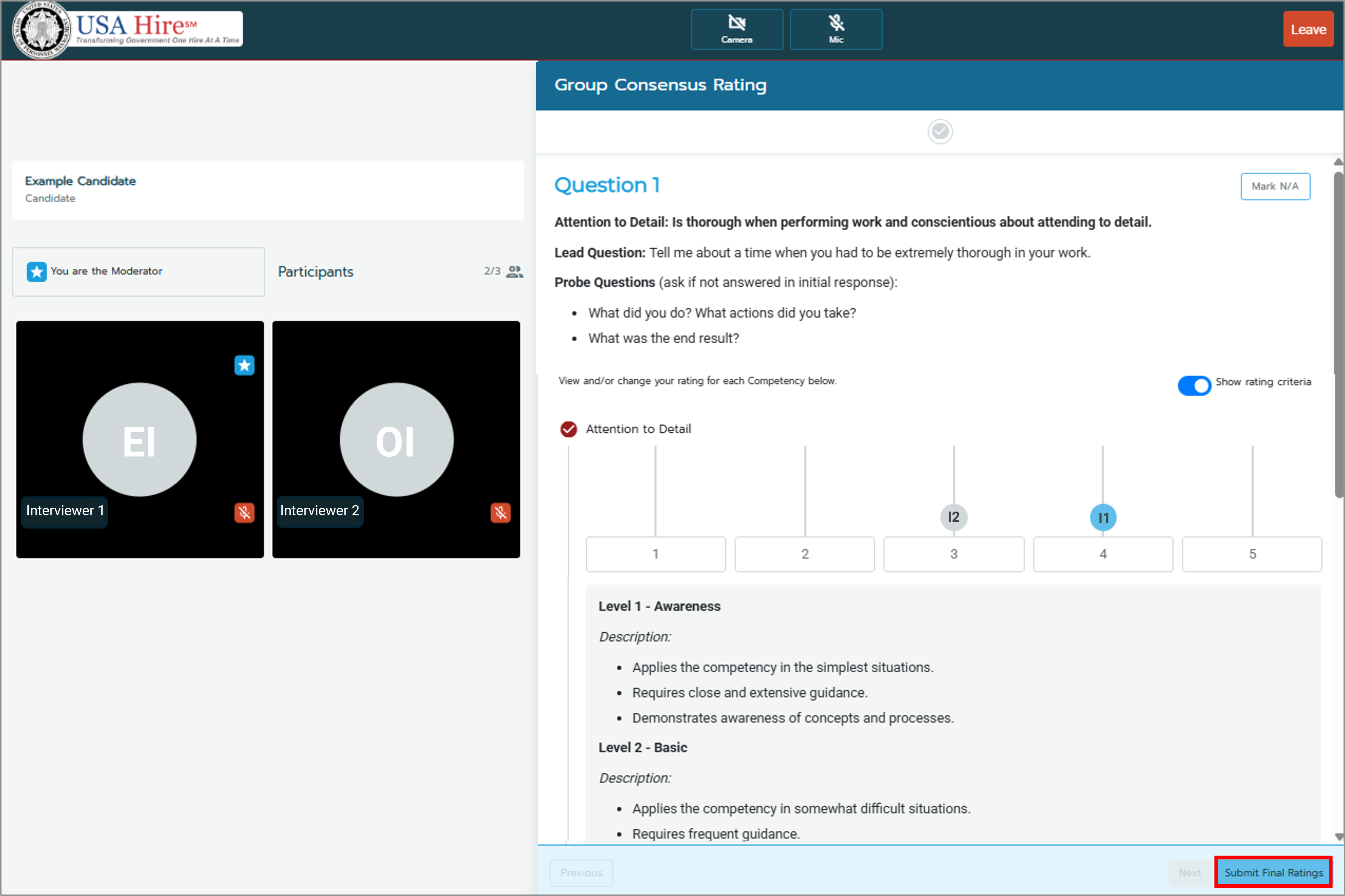Select rating 2 for Attention to Detail
Image resolution: width=1345 pixels, height=896 pixels.
804,554
